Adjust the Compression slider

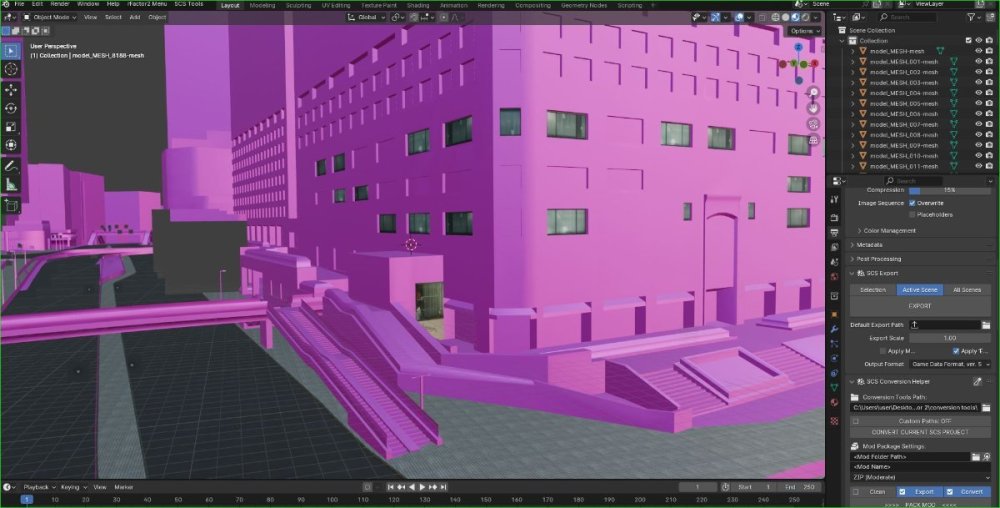click(949, 190)
